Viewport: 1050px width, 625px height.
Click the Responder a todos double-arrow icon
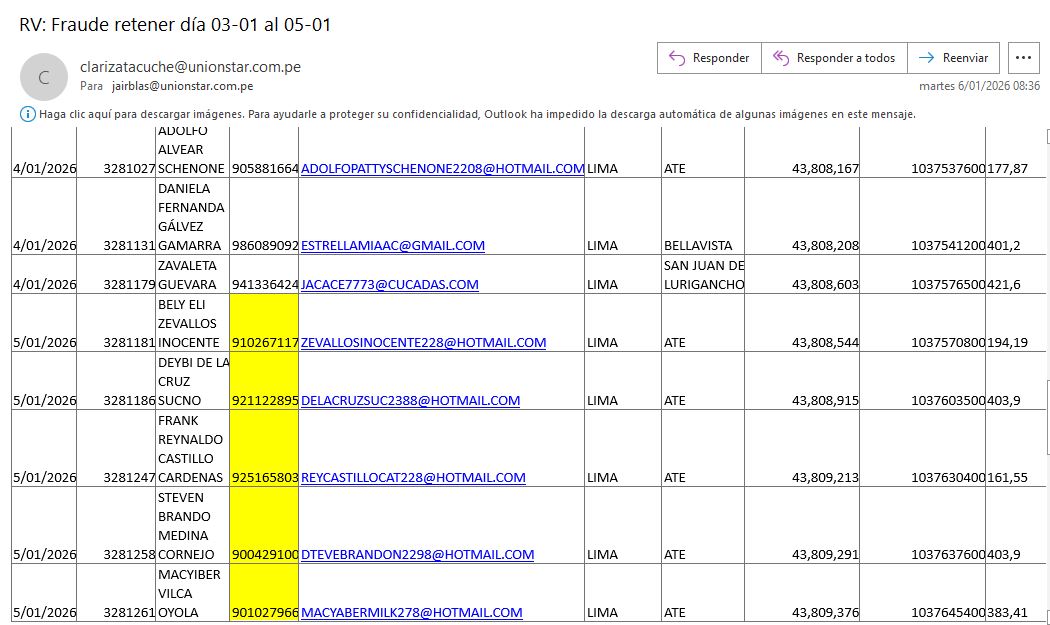pyautogui.click(x=781, y=58)
